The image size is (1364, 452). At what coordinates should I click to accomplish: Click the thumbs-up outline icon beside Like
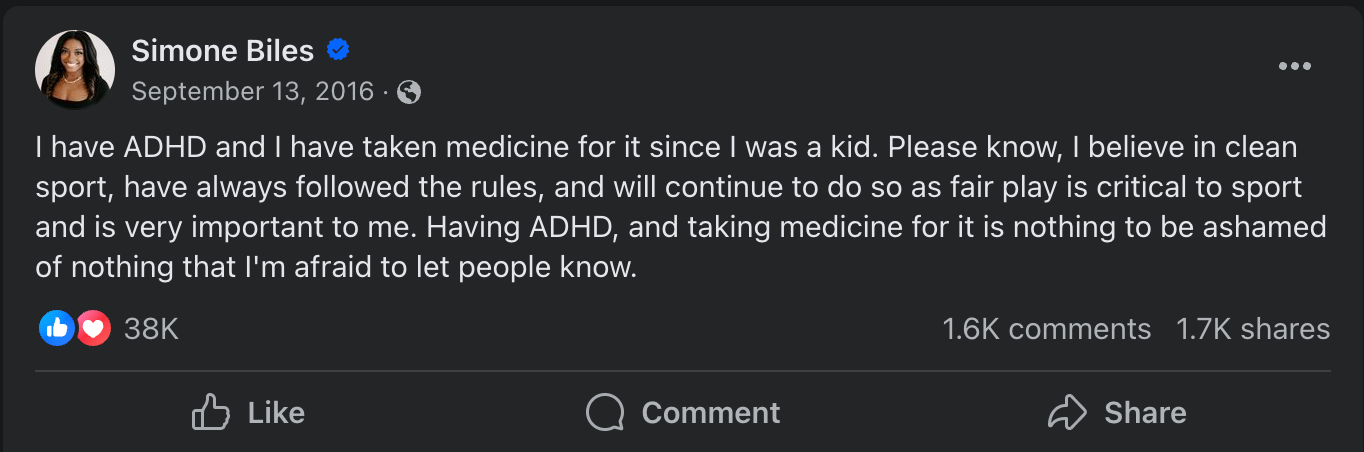211,412
